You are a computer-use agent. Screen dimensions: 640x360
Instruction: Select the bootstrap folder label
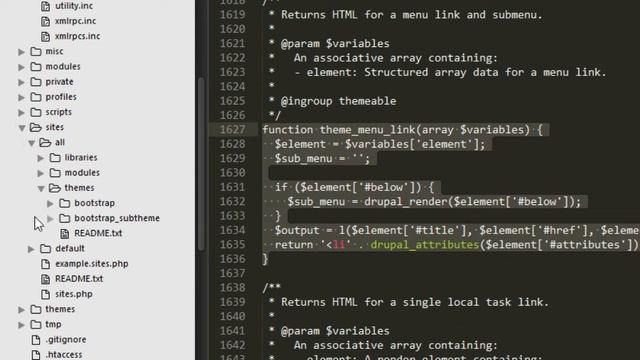94,203
